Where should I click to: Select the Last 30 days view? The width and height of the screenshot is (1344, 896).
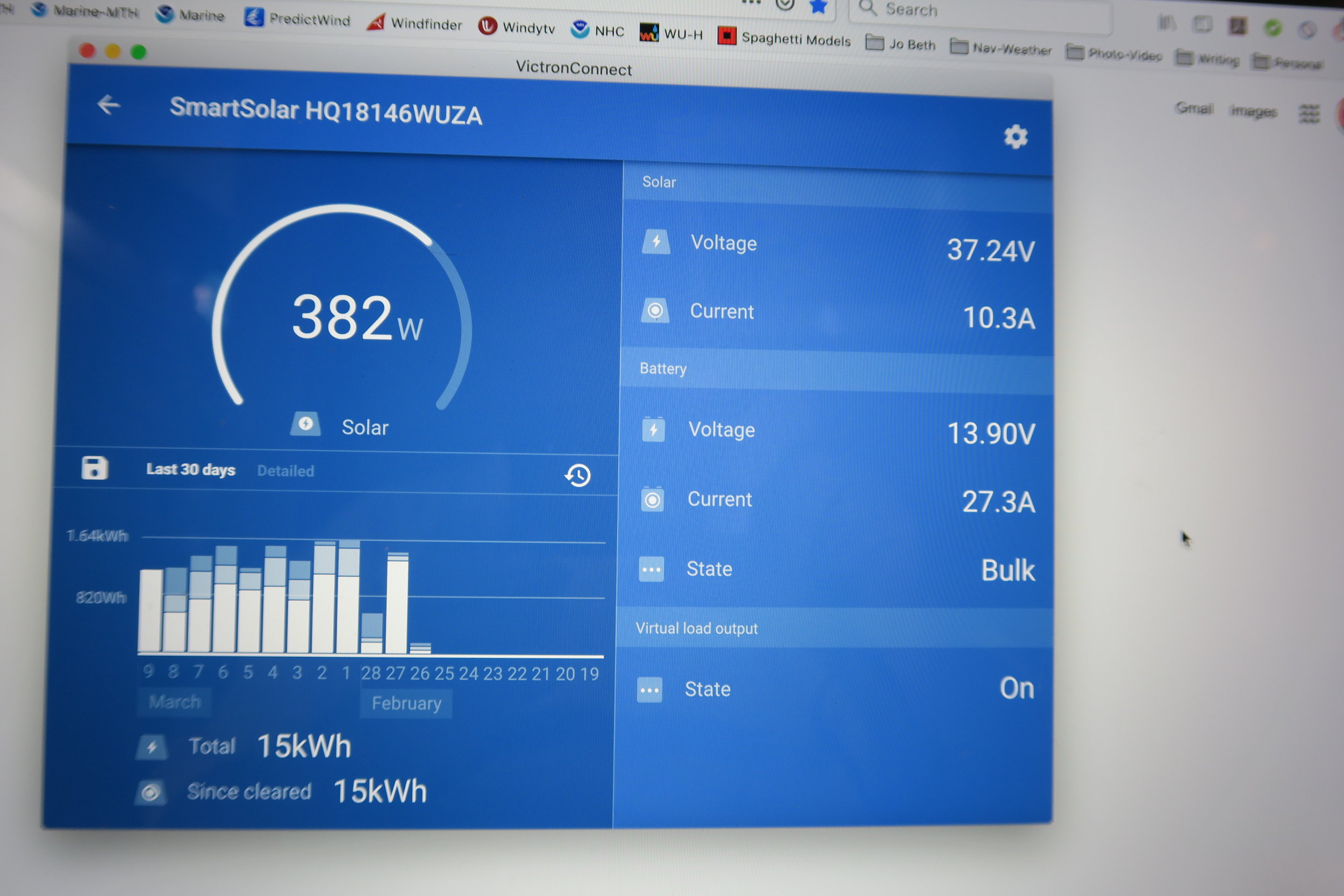click(191, 469)
